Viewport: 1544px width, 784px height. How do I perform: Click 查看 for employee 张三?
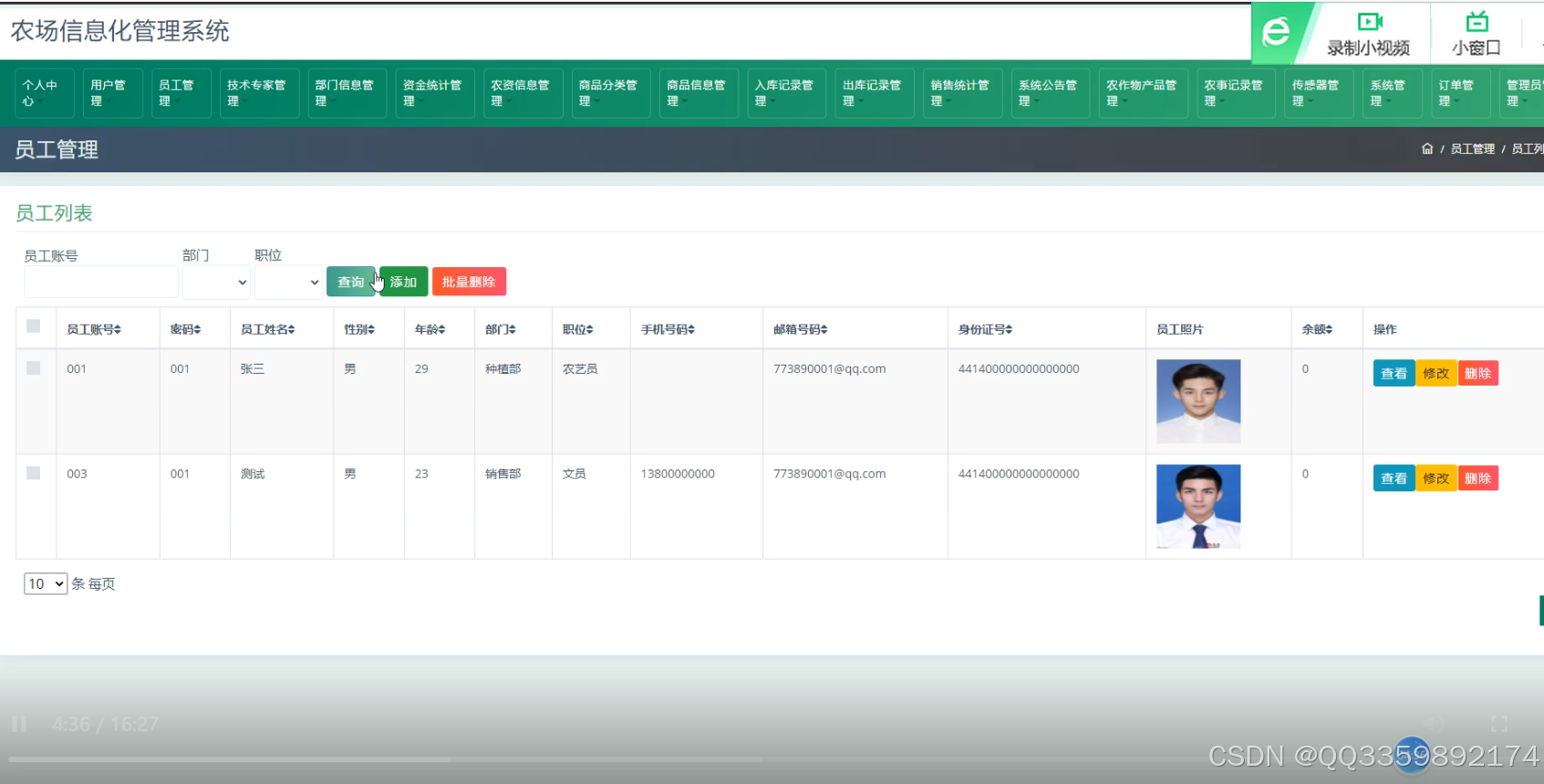point(1394,373)
